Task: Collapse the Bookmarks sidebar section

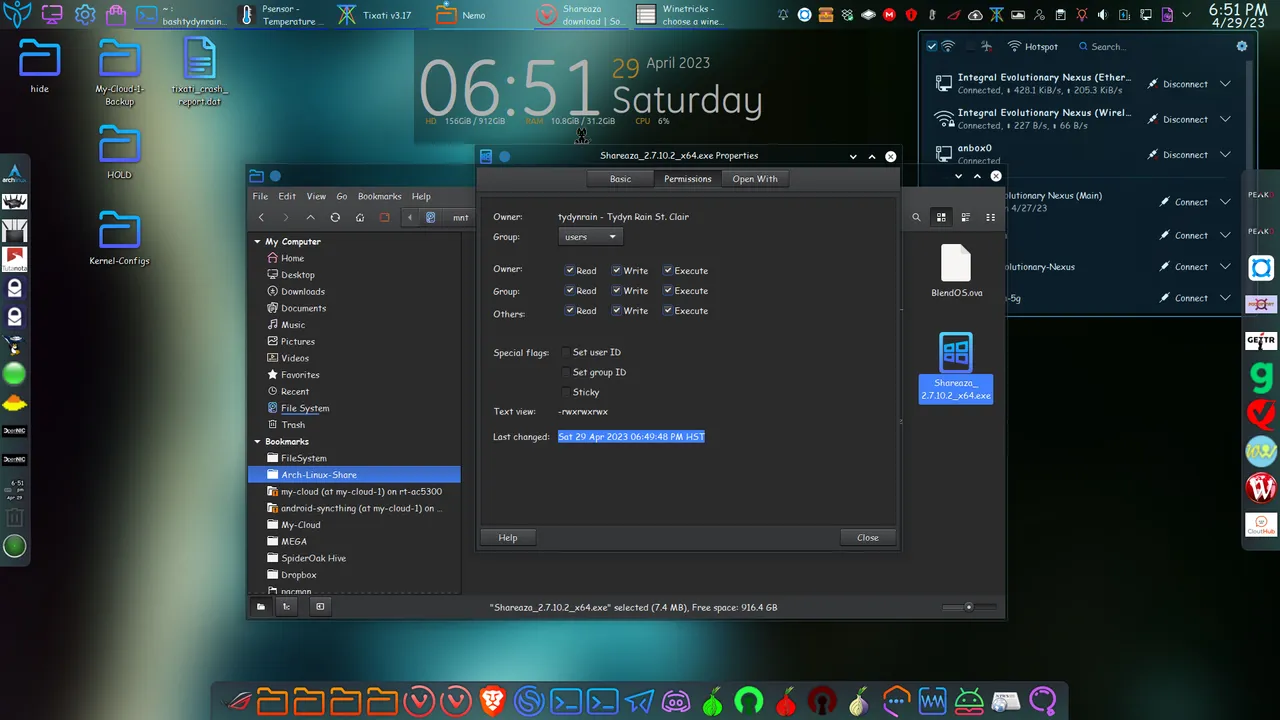Action: (257, 442)
